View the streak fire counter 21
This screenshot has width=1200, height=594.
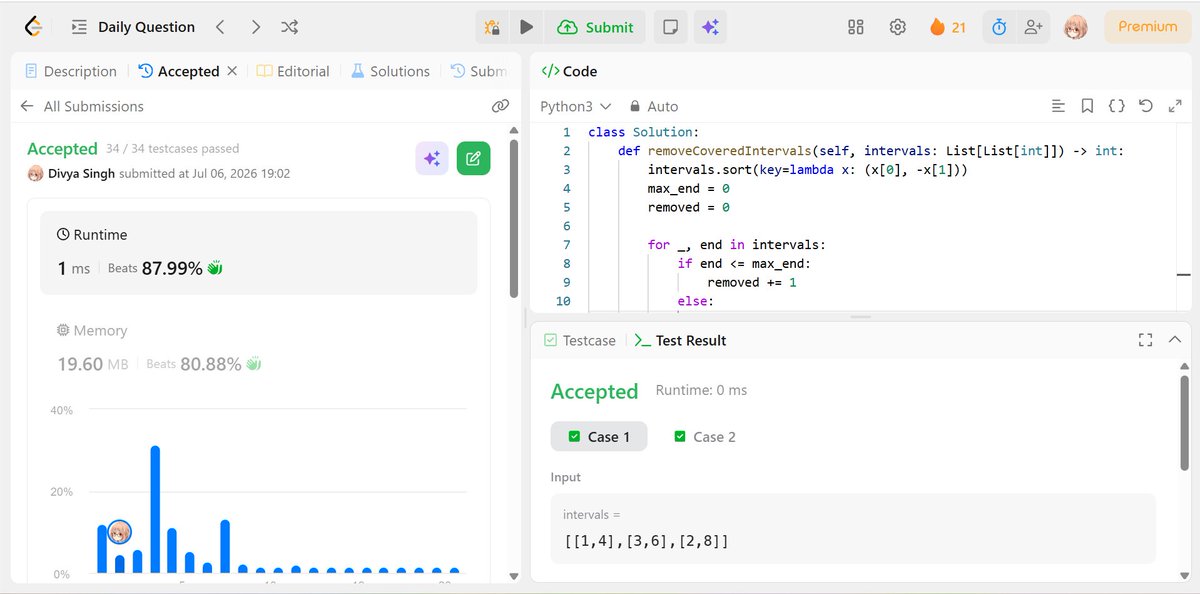948,27
